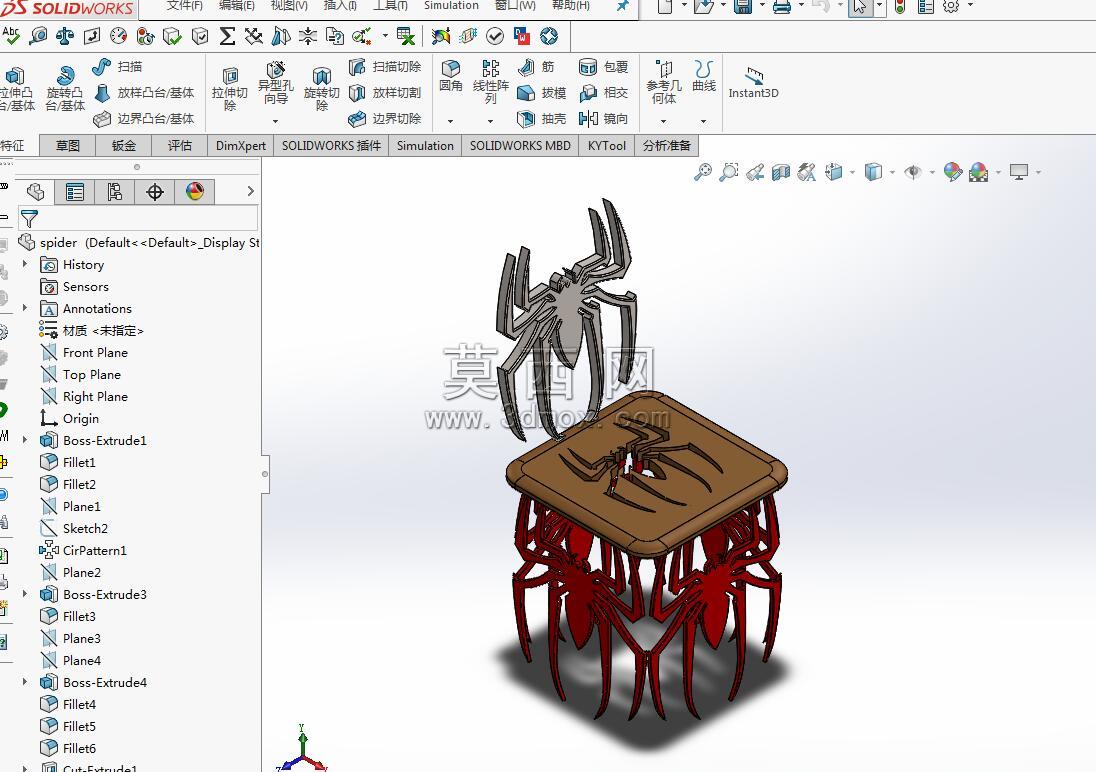
Task: Open the DisplayManager color ball tab
Action: click(x=195, y=192)
